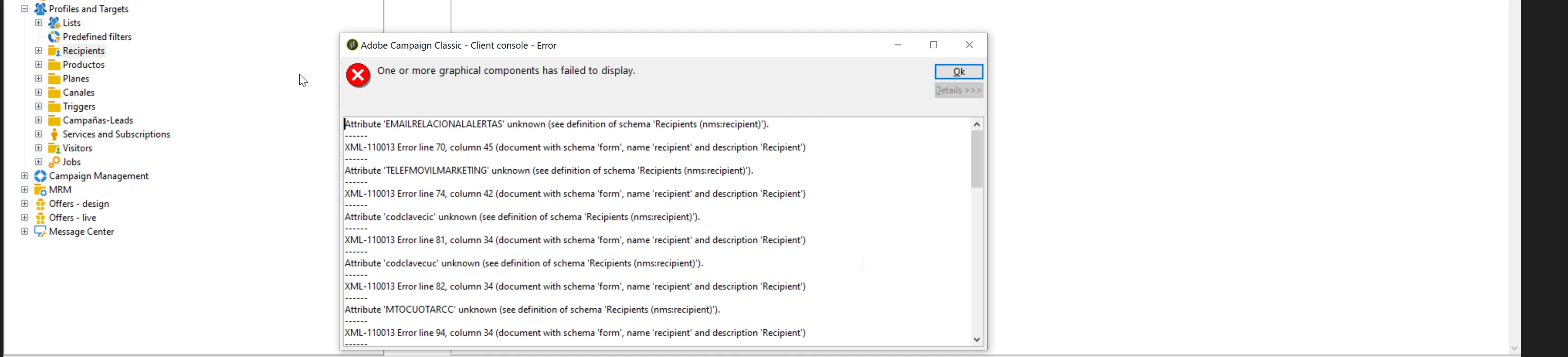Click error details scrollbar up arrow
This screenshot has height=357, width=1568.
pos(977,124)
